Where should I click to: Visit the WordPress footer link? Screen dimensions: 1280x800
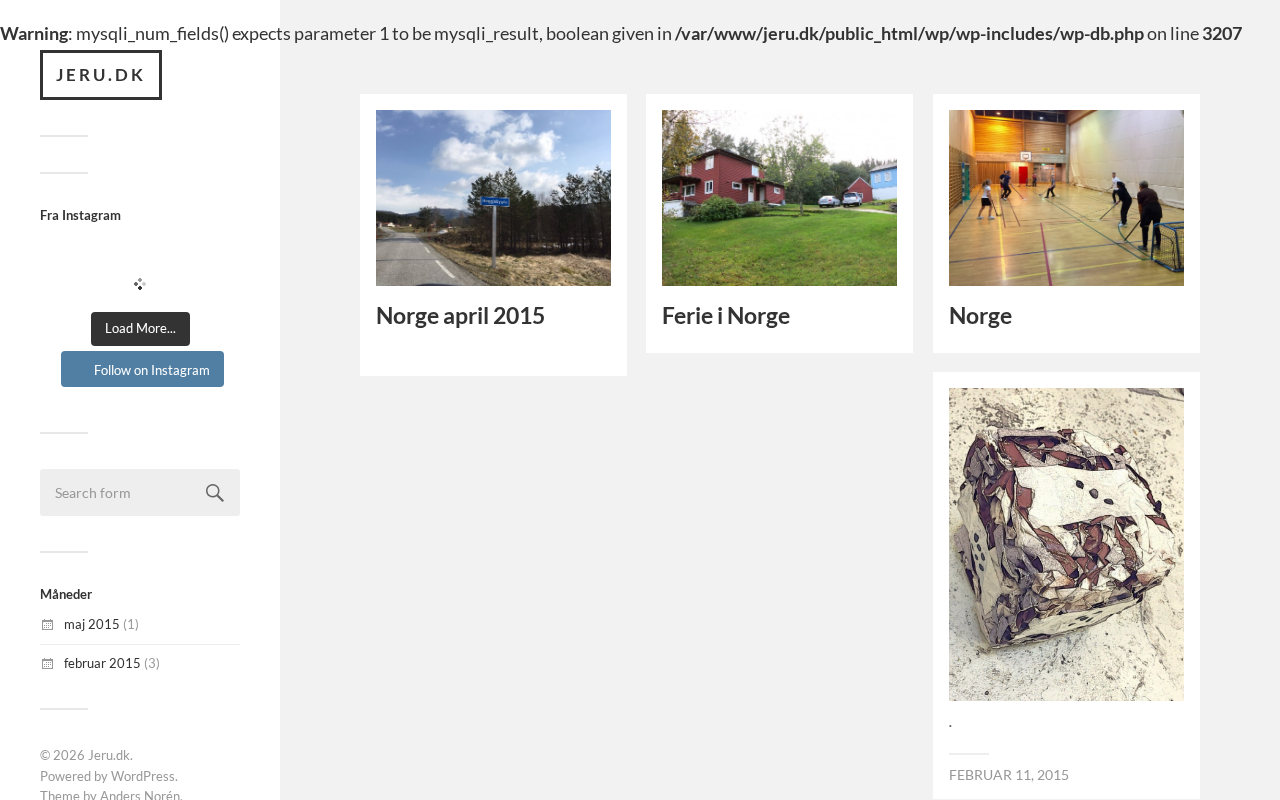coord(143,776)
